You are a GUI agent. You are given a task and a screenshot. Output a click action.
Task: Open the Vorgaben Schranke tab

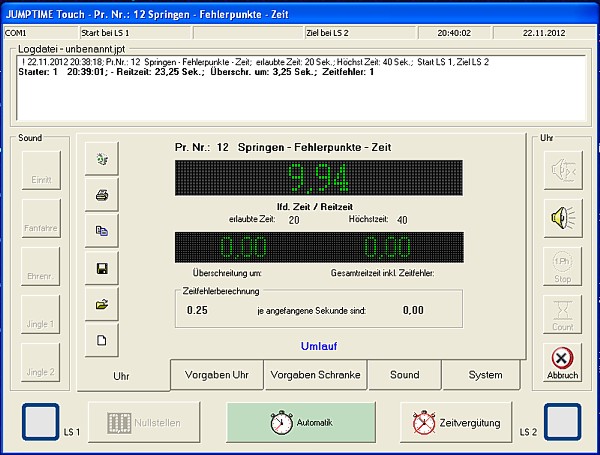[x=315, y=375]
